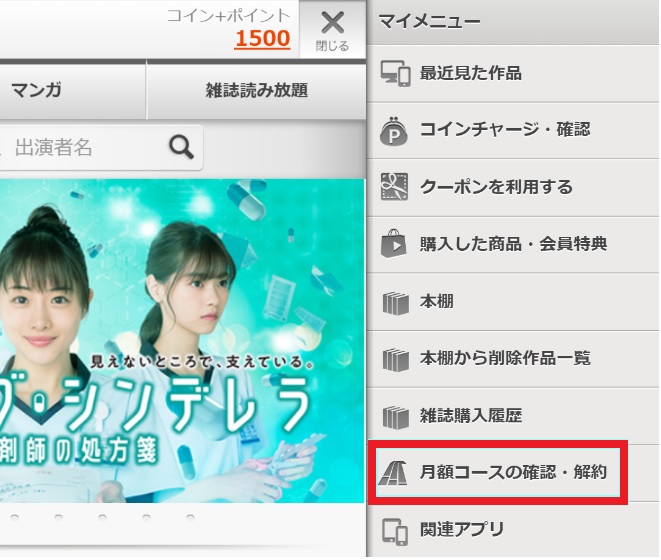Click the books icon next to 本棚
The height and width of the screenshot is (560, 661).
(395, 303)
